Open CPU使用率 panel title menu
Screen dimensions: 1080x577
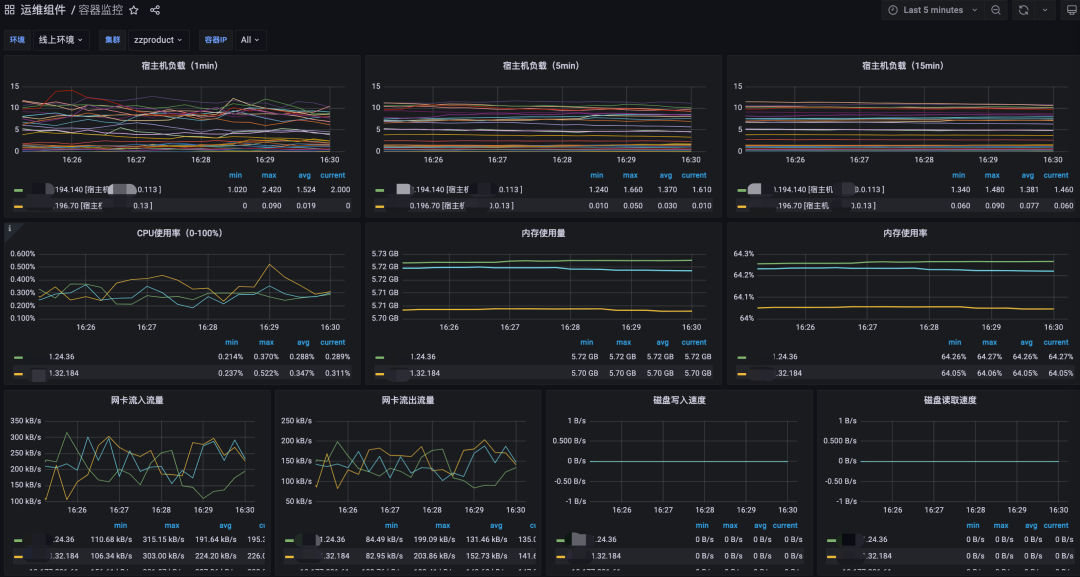click(179, 233)
